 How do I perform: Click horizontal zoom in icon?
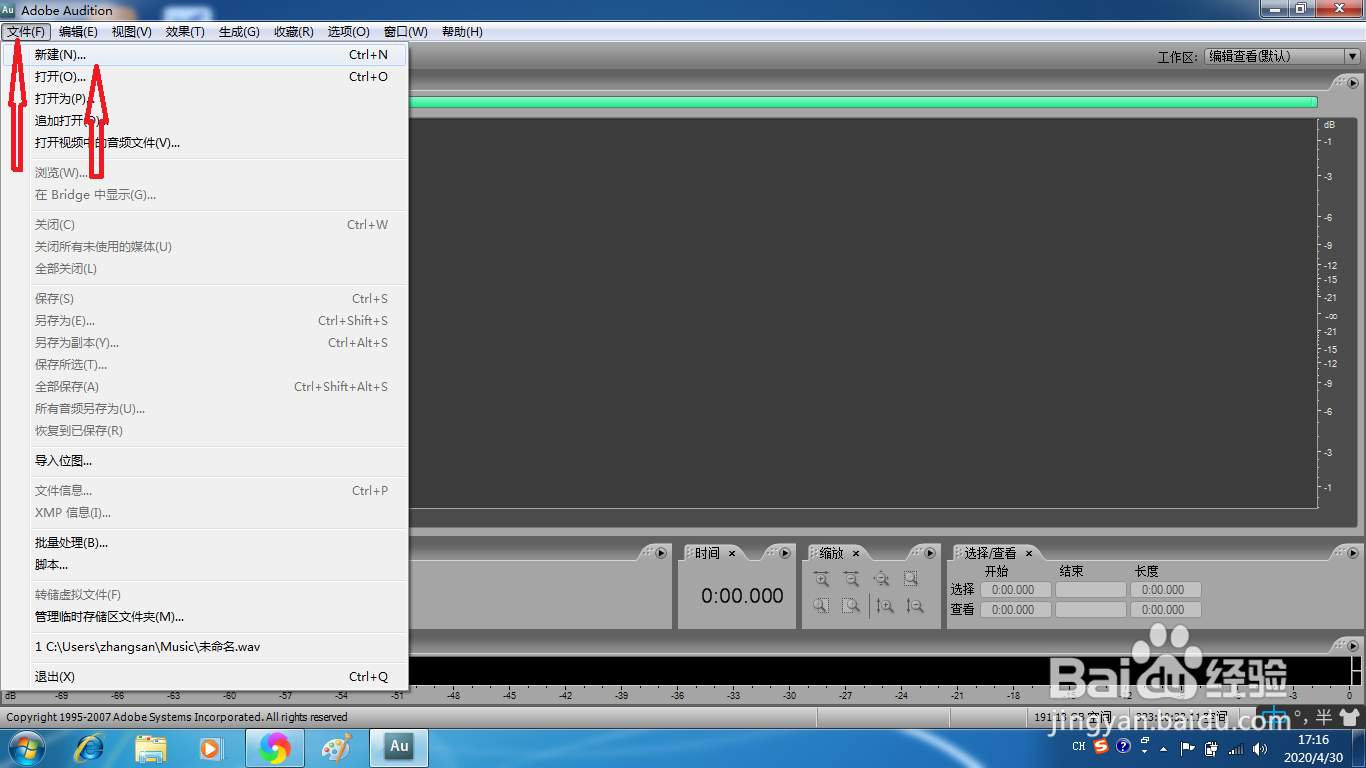coord(821,579)
